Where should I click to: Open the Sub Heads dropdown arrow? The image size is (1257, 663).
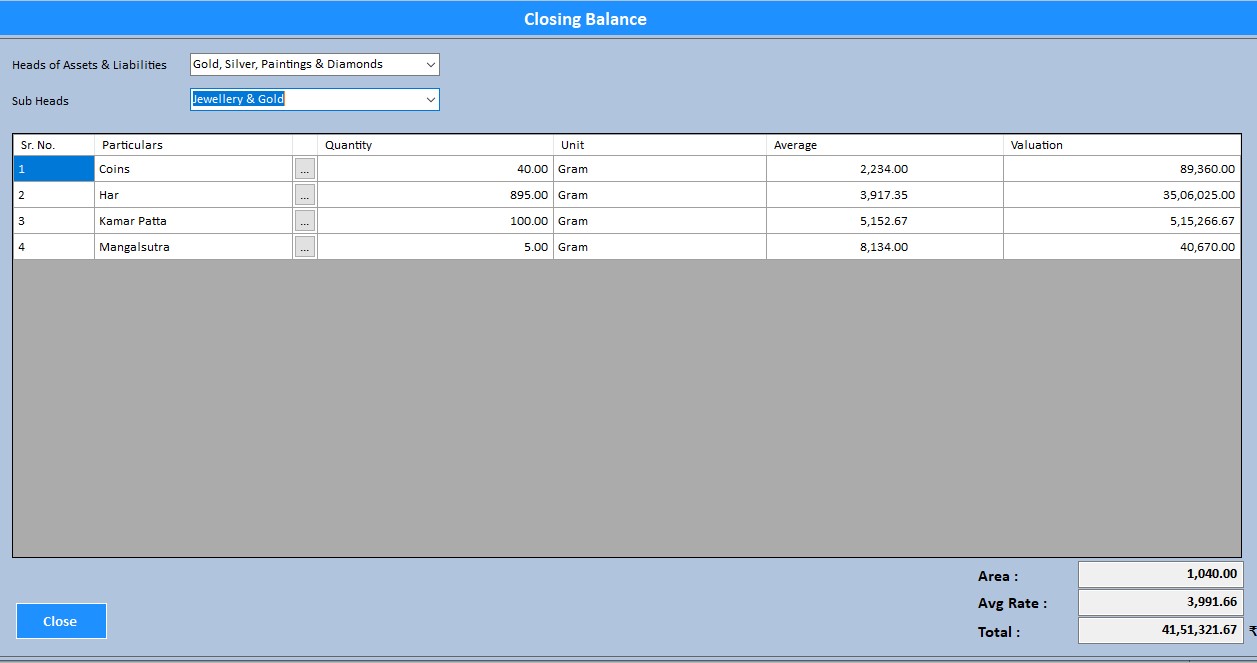point(431,100)
